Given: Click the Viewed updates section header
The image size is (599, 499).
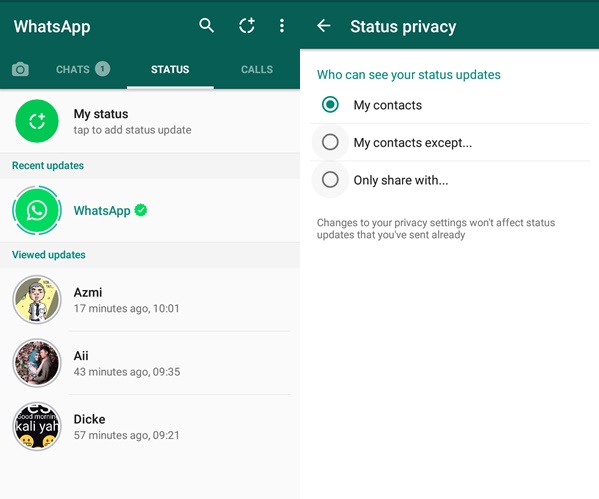Looking at the screenshot, I should coord(49,255).
